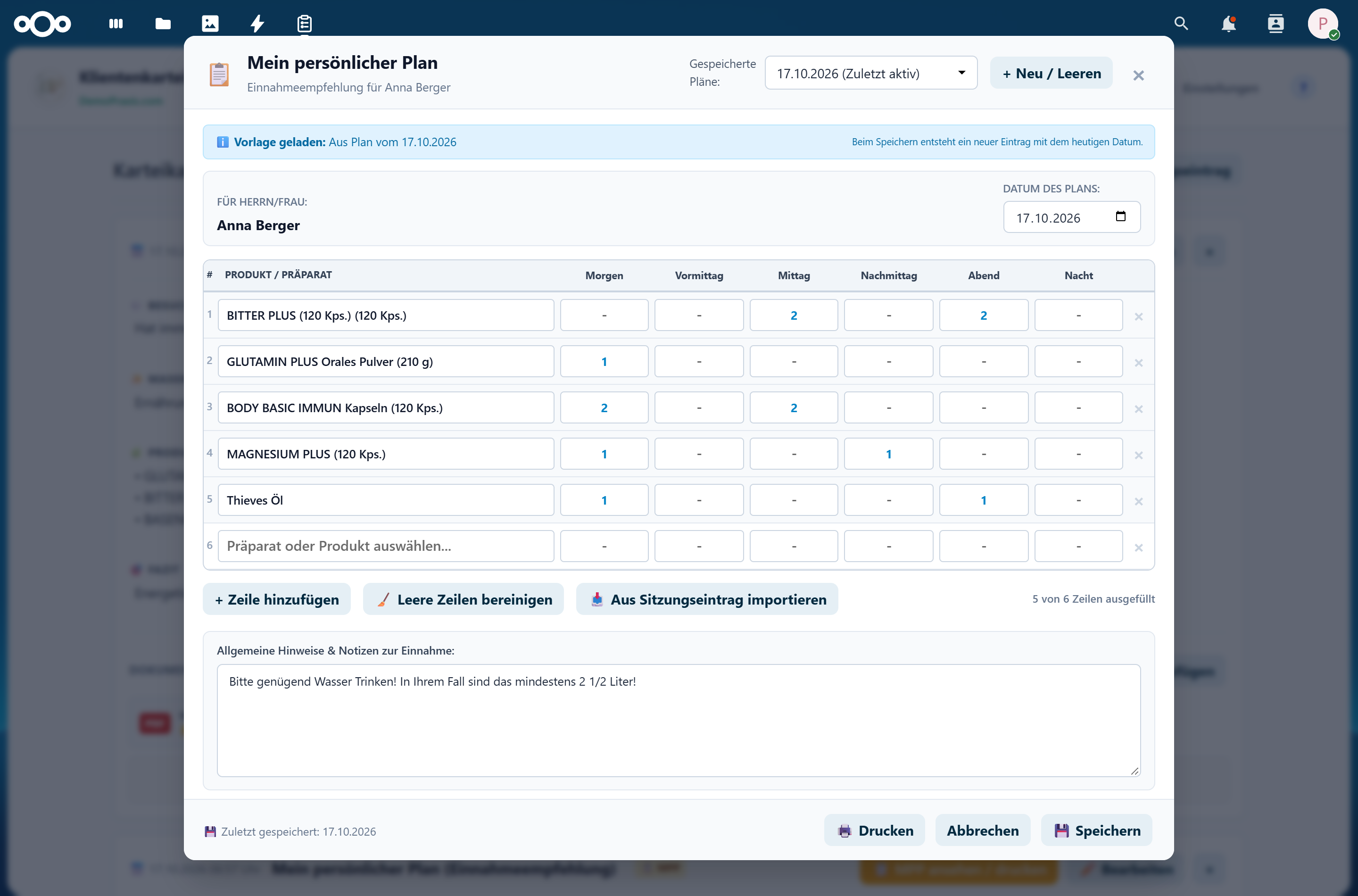Click the Vorlage geladen info text
The height and width of the screenshot is (896, 1358).
tap(345, 142)
